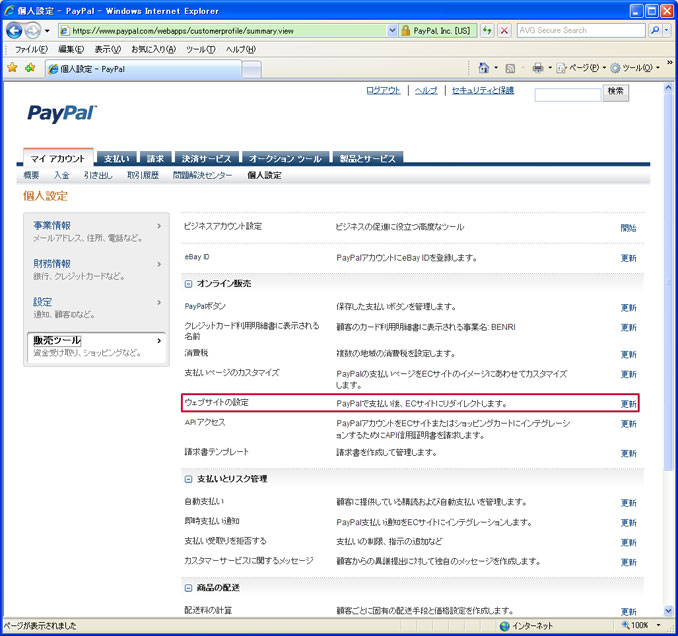This screenshot has height=636, width=678.
Task: Click the AVG Secure Search box
Action: coord(581,30)
